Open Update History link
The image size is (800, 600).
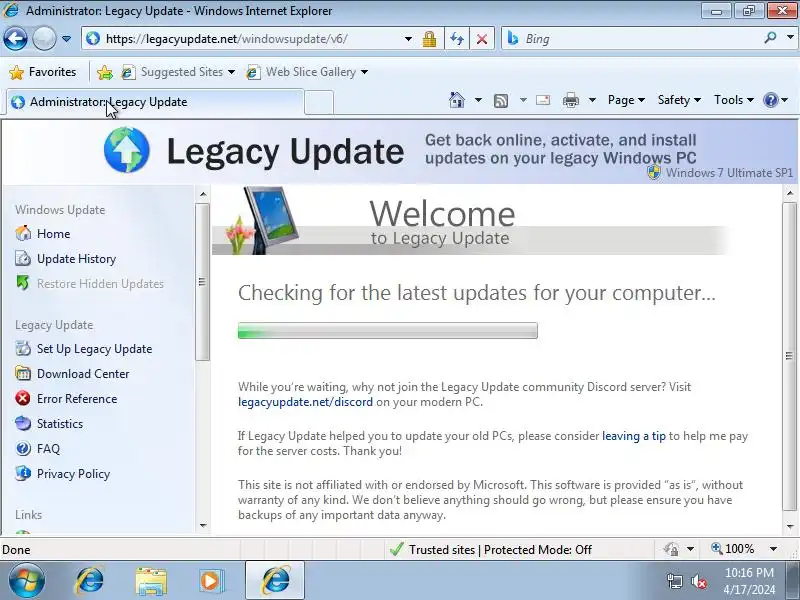[77, 259]
